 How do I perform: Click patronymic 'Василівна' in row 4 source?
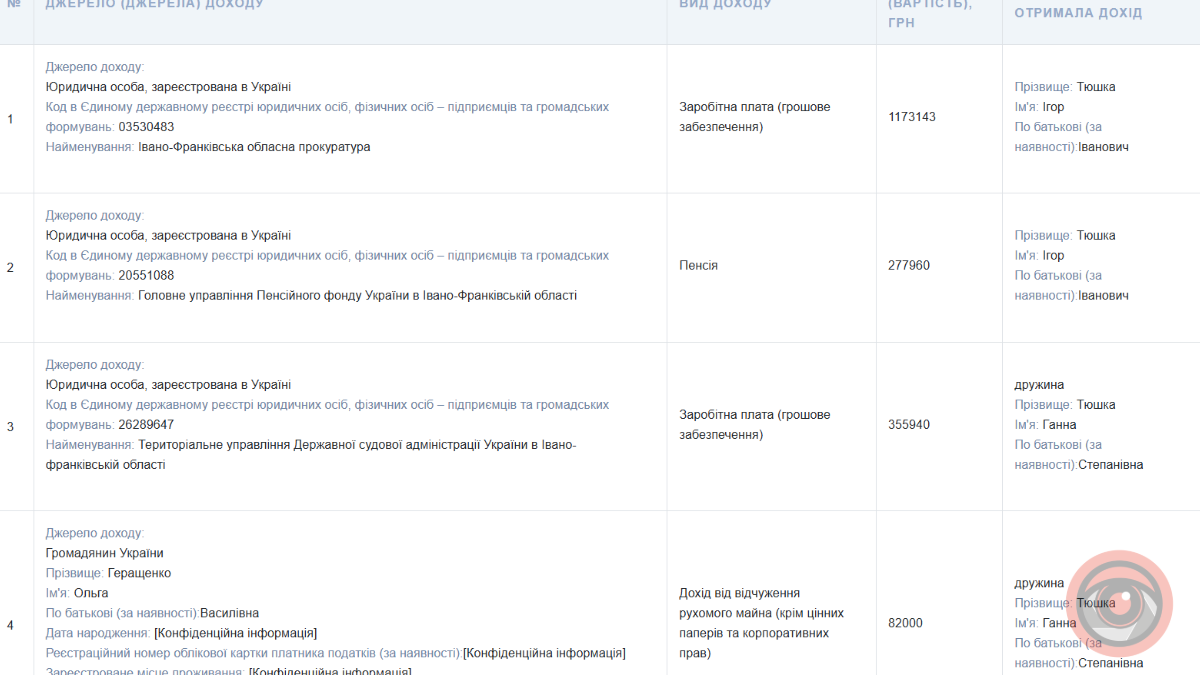[229, 613]
